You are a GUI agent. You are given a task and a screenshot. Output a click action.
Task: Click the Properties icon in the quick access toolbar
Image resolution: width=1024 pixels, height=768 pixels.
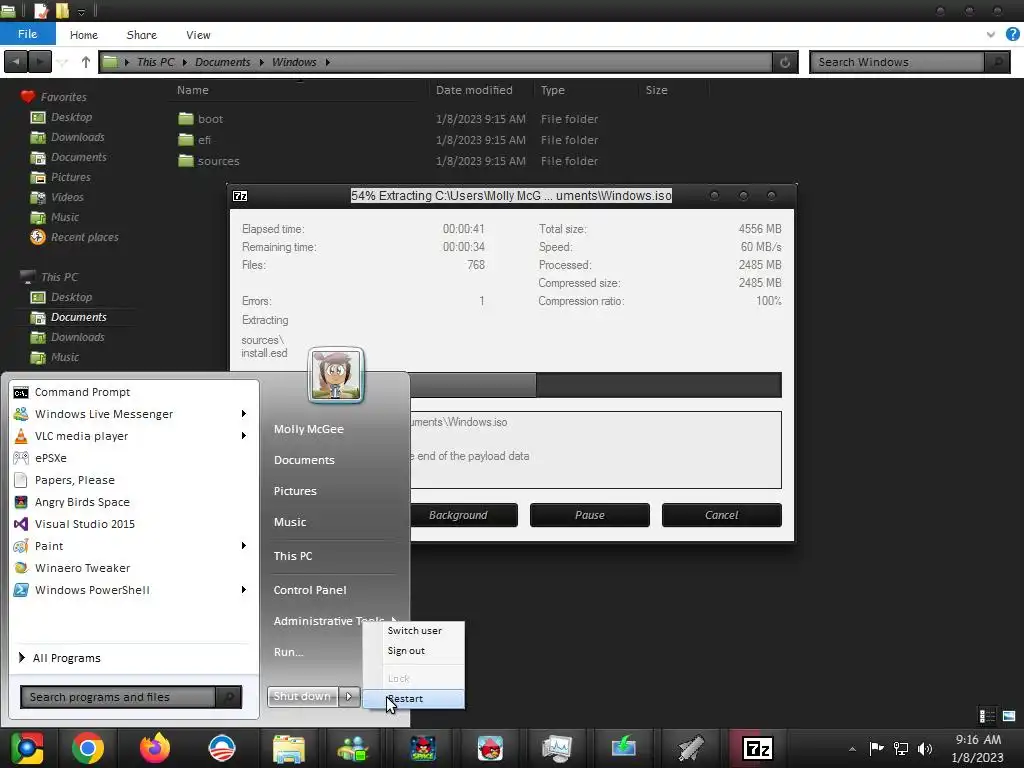pos(41,10)
